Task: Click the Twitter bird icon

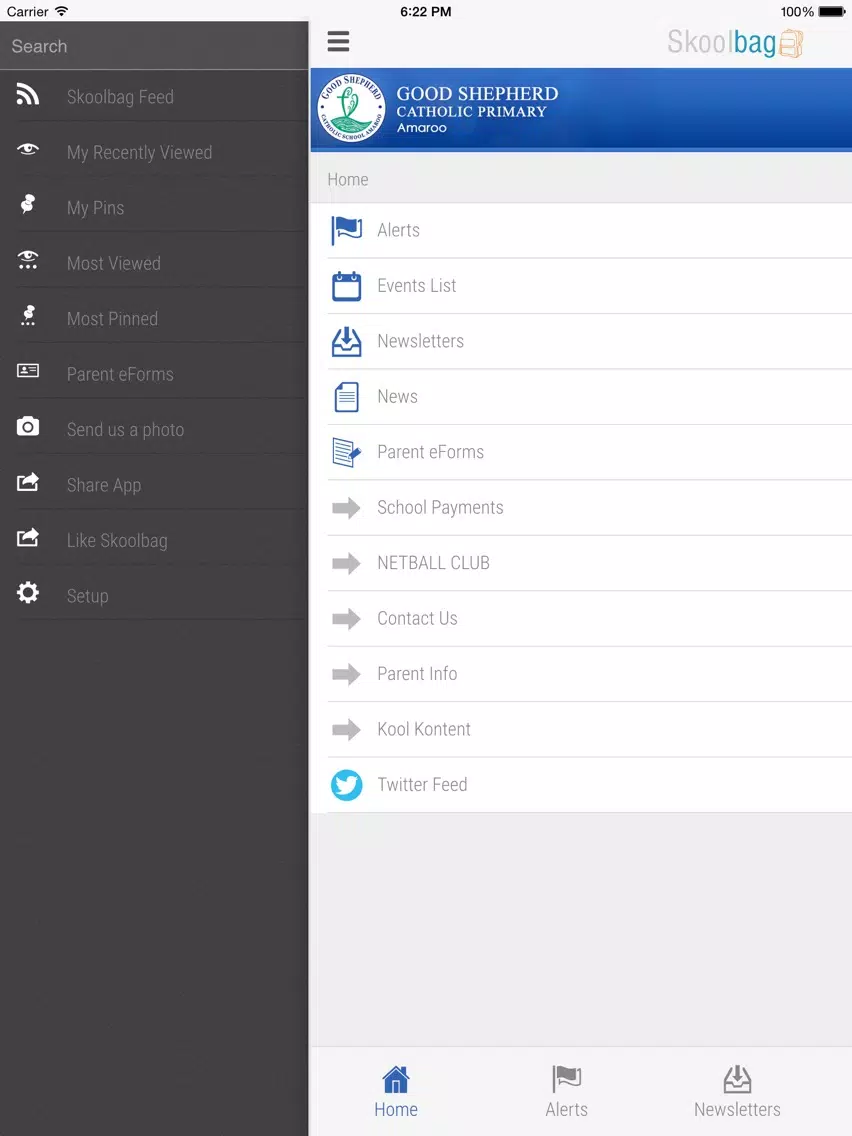Action: [346, 785]
